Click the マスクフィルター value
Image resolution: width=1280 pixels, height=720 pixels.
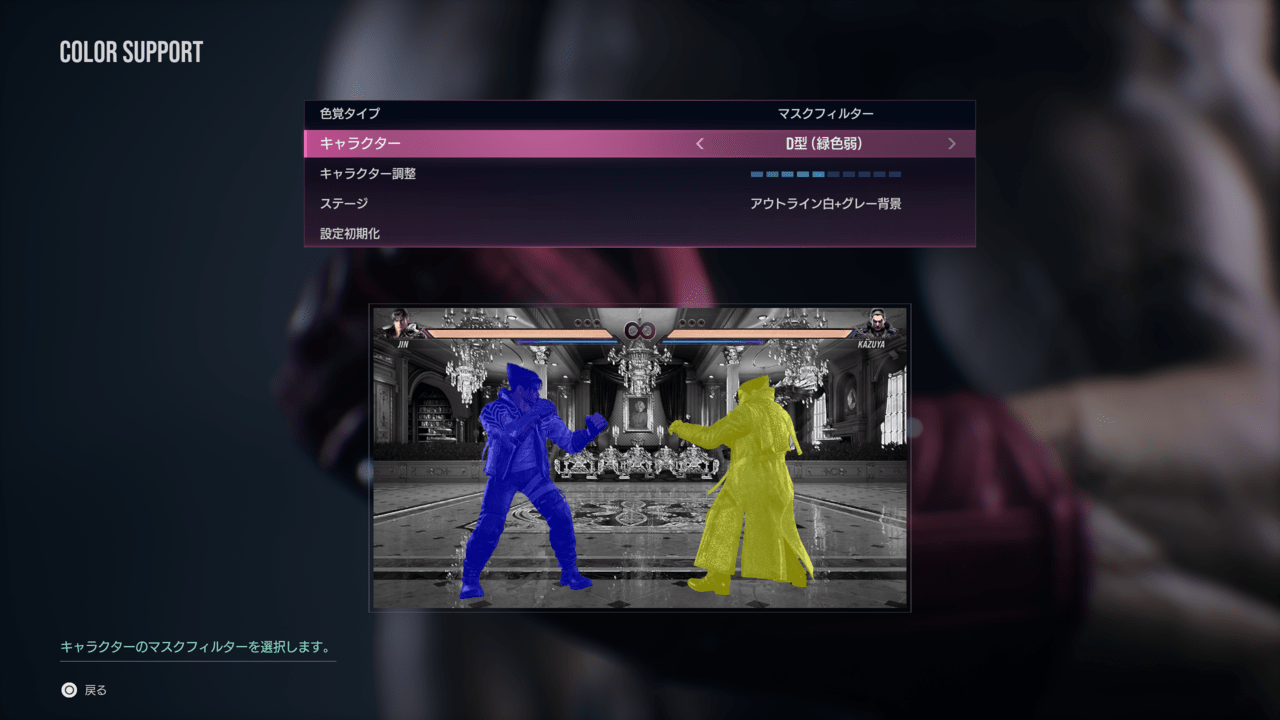coord(826,114)
